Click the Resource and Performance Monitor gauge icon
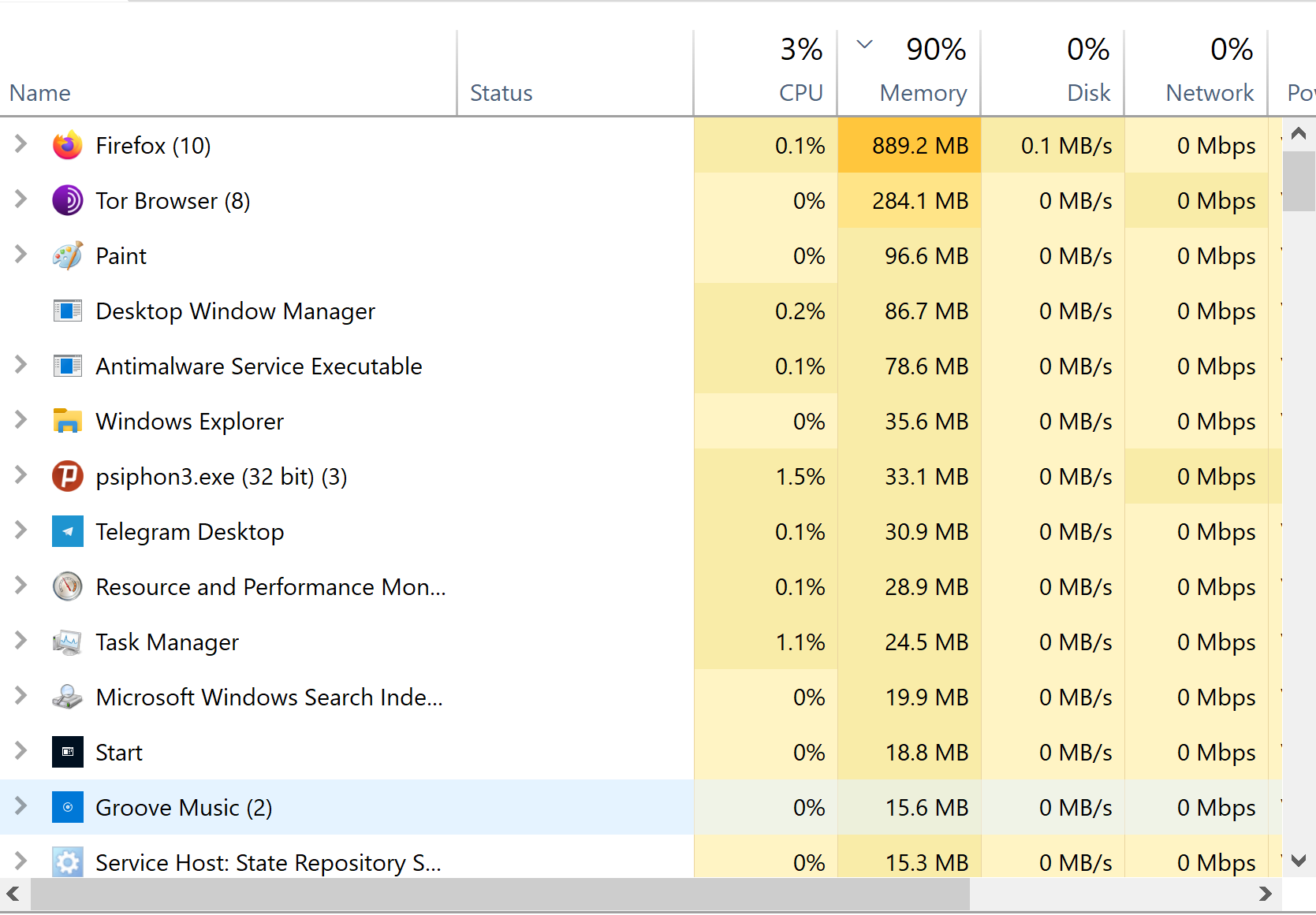 point(68,587)
